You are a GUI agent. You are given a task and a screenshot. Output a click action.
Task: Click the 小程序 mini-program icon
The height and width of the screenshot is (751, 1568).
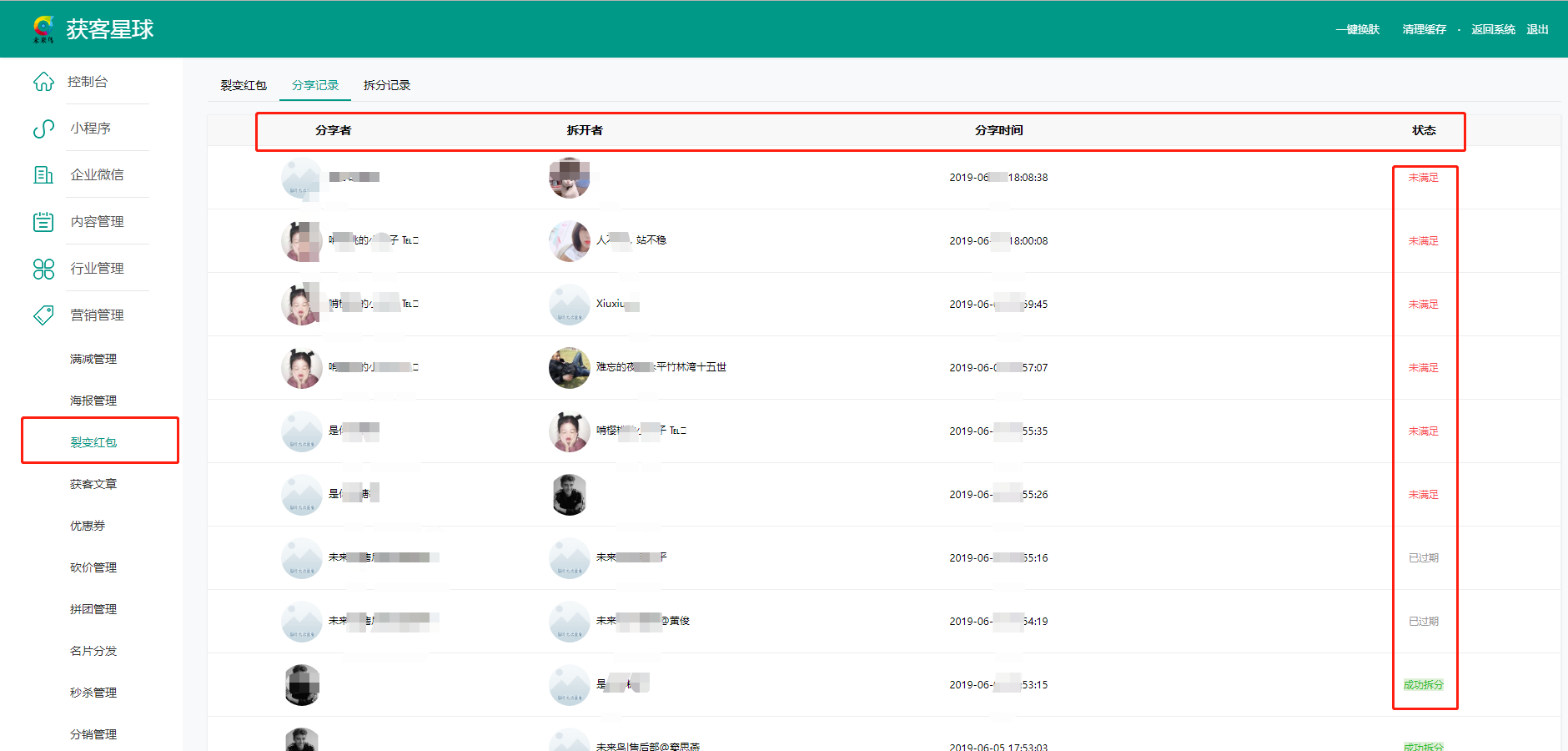43,129
